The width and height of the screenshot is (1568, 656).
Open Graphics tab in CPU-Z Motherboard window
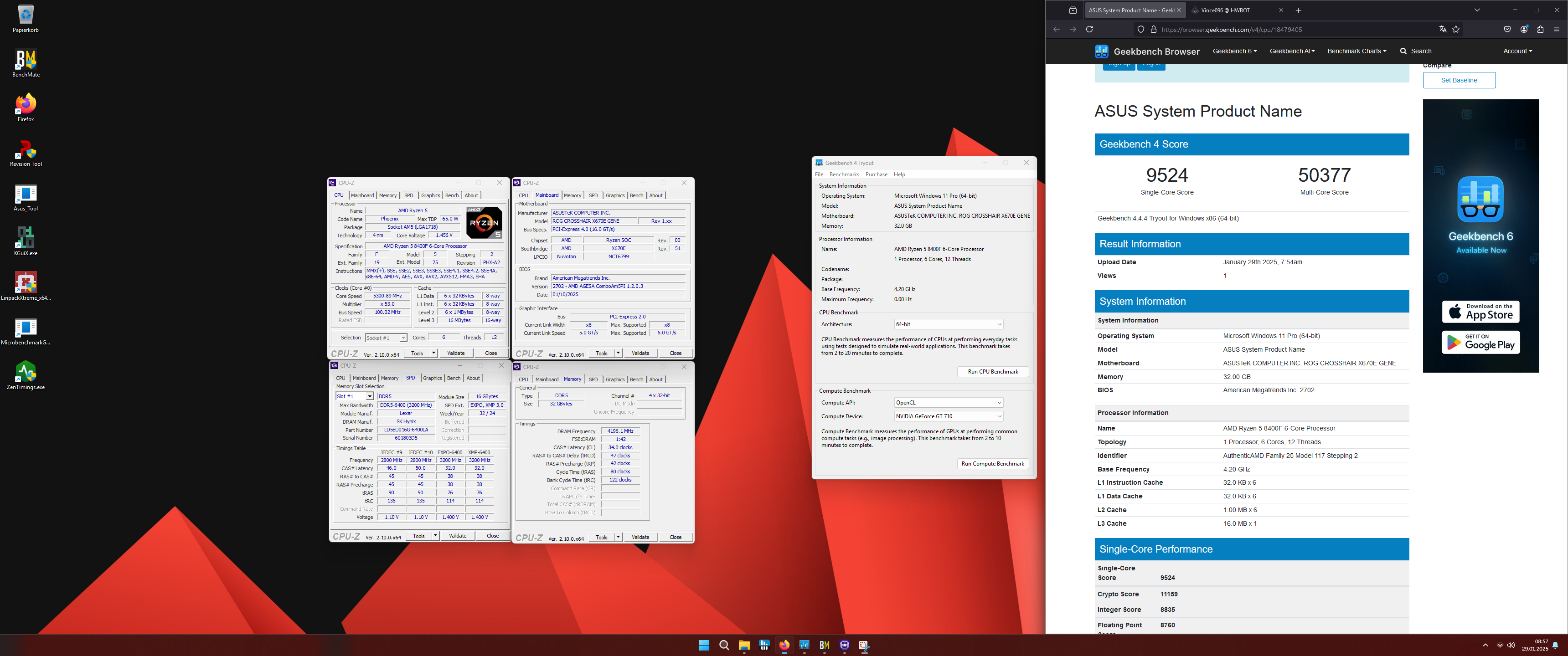coord(615,195)
